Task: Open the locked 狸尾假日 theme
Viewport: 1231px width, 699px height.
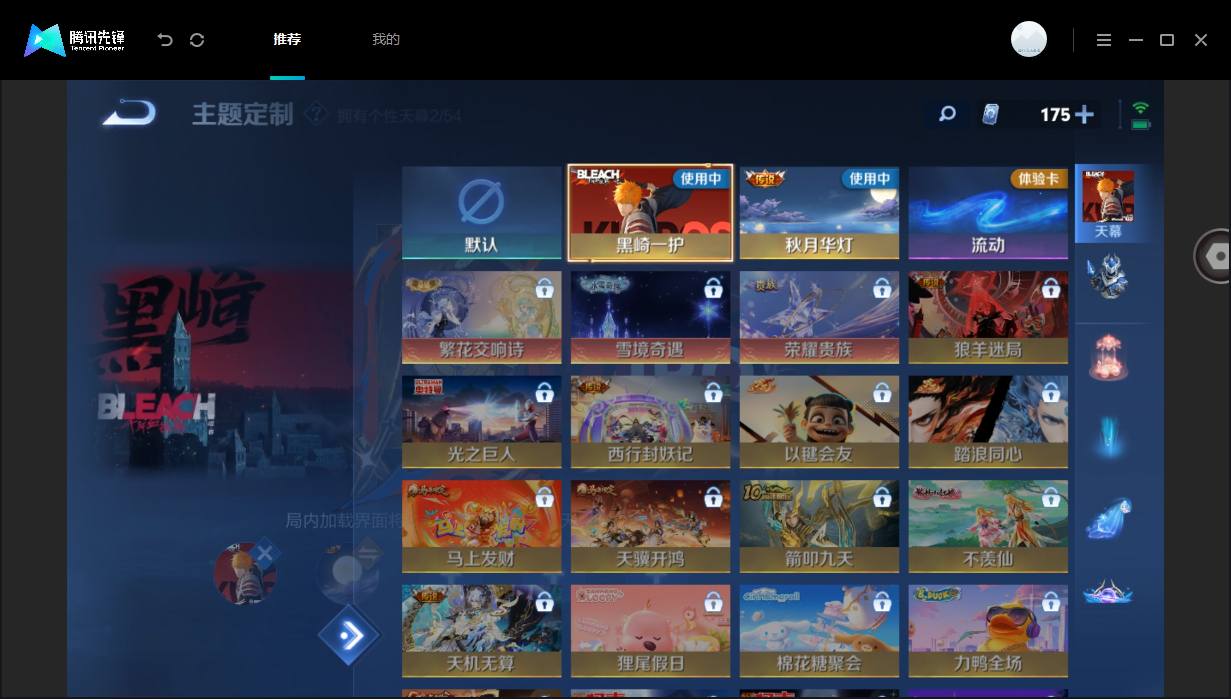Action: click(650, 631)
